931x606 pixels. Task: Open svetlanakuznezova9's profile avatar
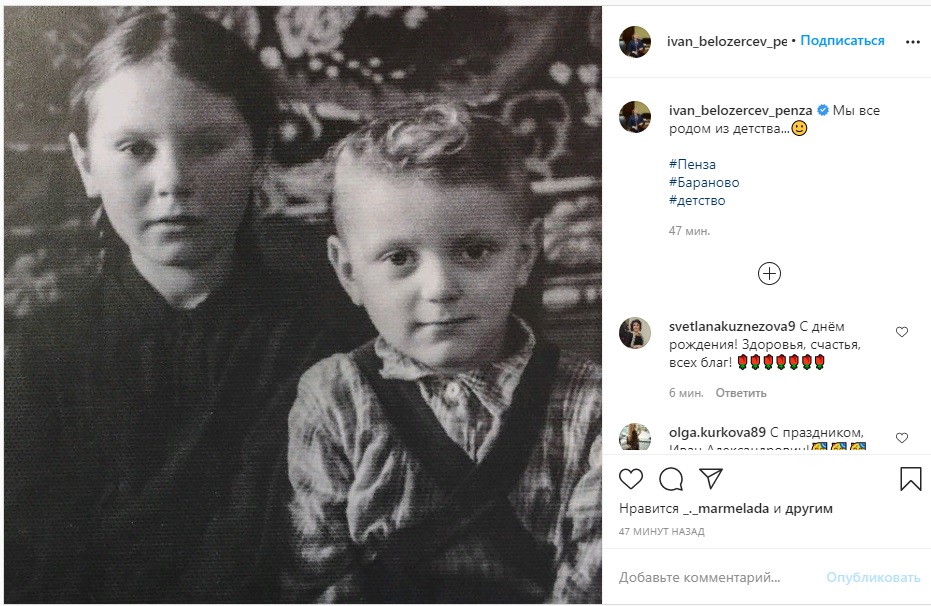point(635,333)
